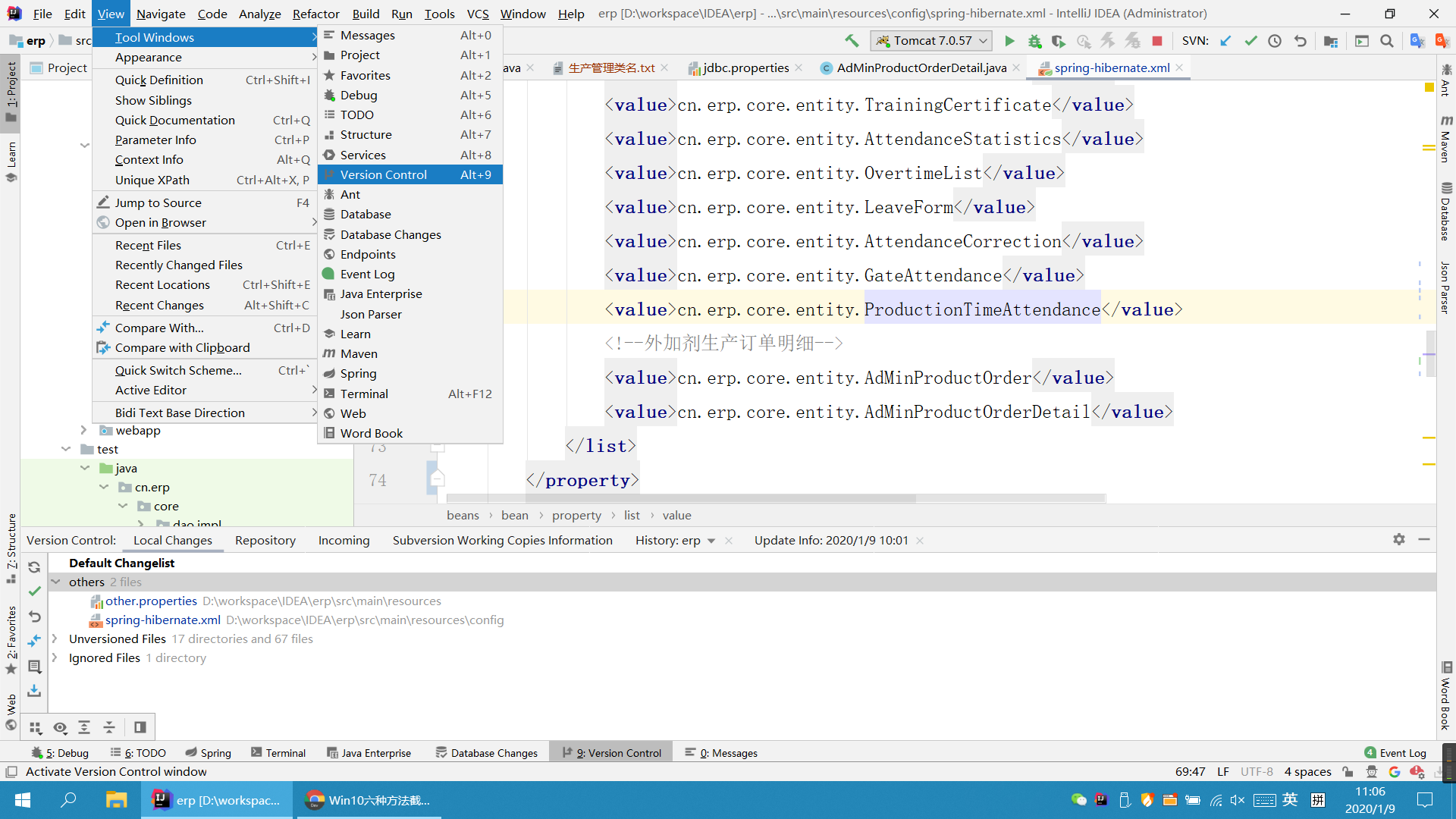The width and height of the screenshot is (1456, 819).
Task: Start debugging with the bug icon
Action: (x=1034, y=41)
